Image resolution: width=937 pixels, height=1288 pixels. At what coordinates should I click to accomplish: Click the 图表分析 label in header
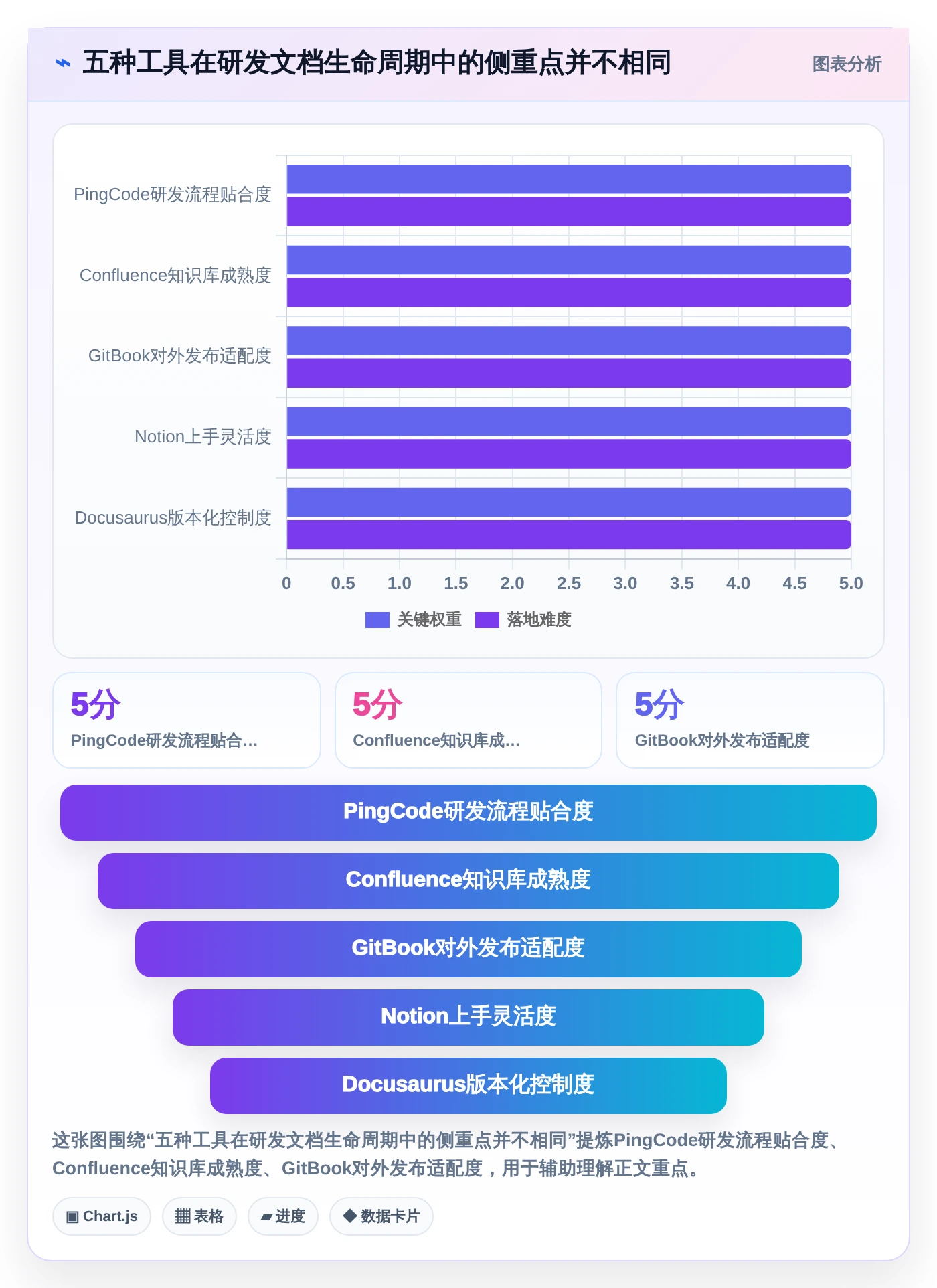847,64
